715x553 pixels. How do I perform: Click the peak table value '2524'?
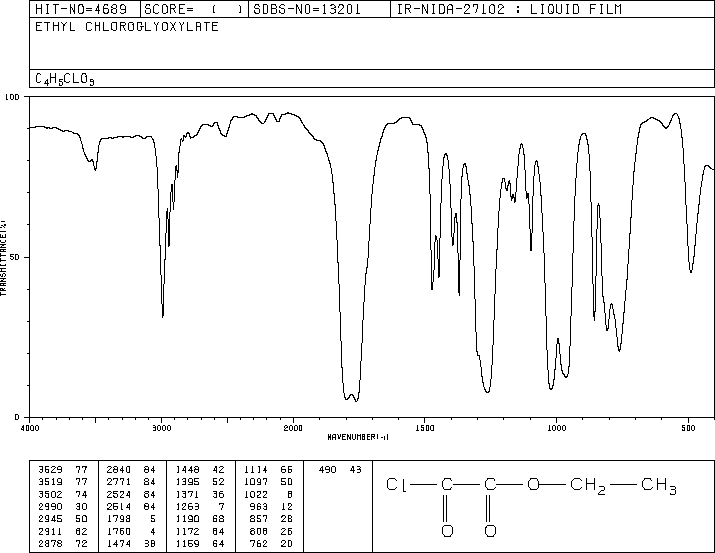(118, 494)
